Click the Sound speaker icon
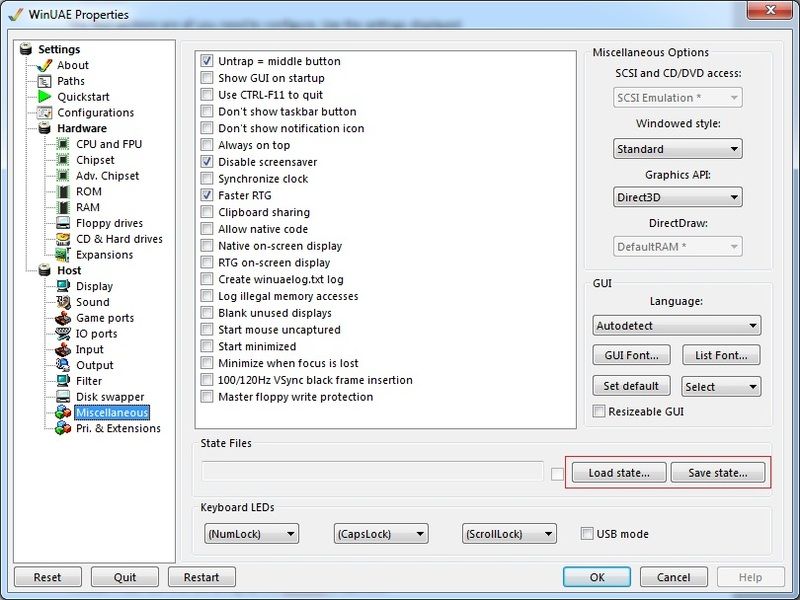The height and width of the screenshot is (600, 800). [x=63, y=302]
